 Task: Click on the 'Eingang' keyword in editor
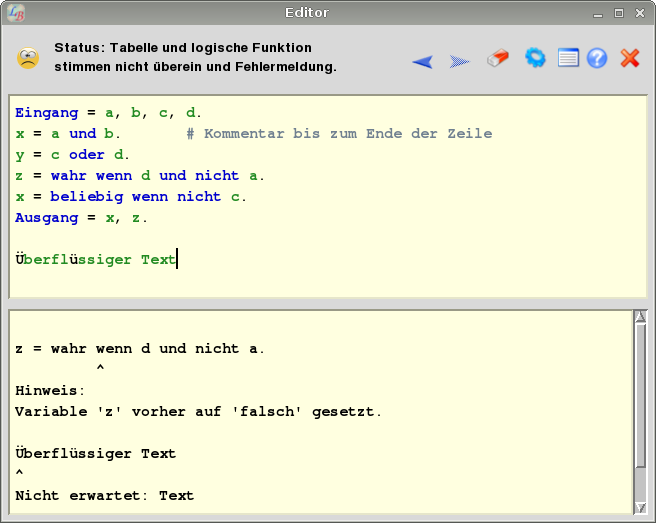pos(44,113)
